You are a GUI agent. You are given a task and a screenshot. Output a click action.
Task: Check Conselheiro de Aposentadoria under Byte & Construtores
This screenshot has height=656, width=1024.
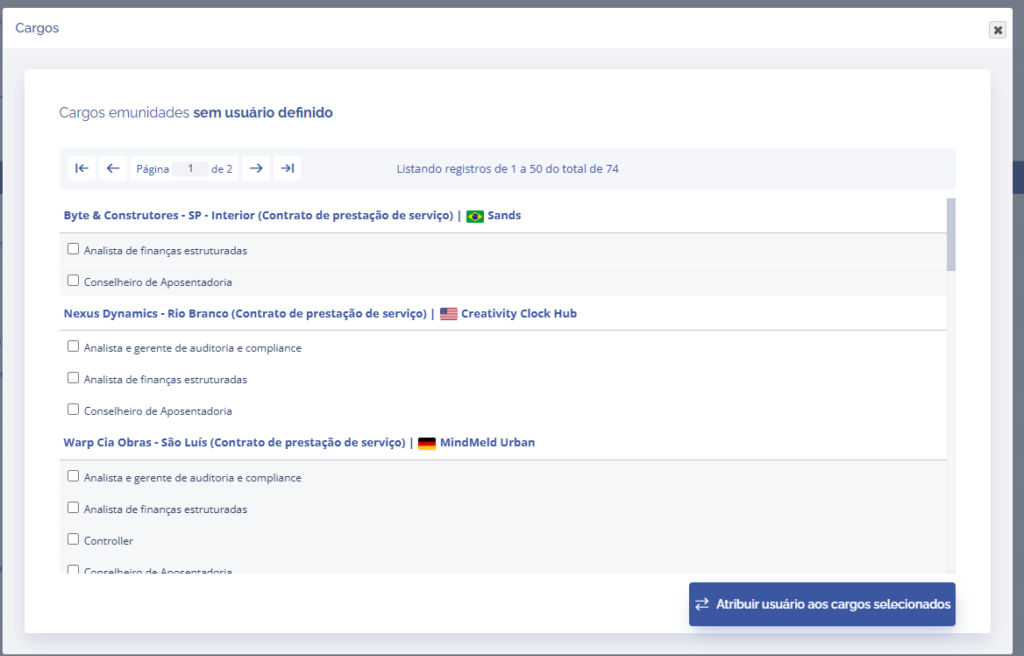point(73,281)
